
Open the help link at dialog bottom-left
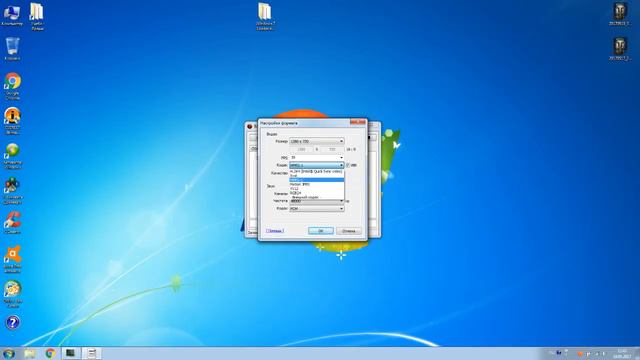pos(275,231)
